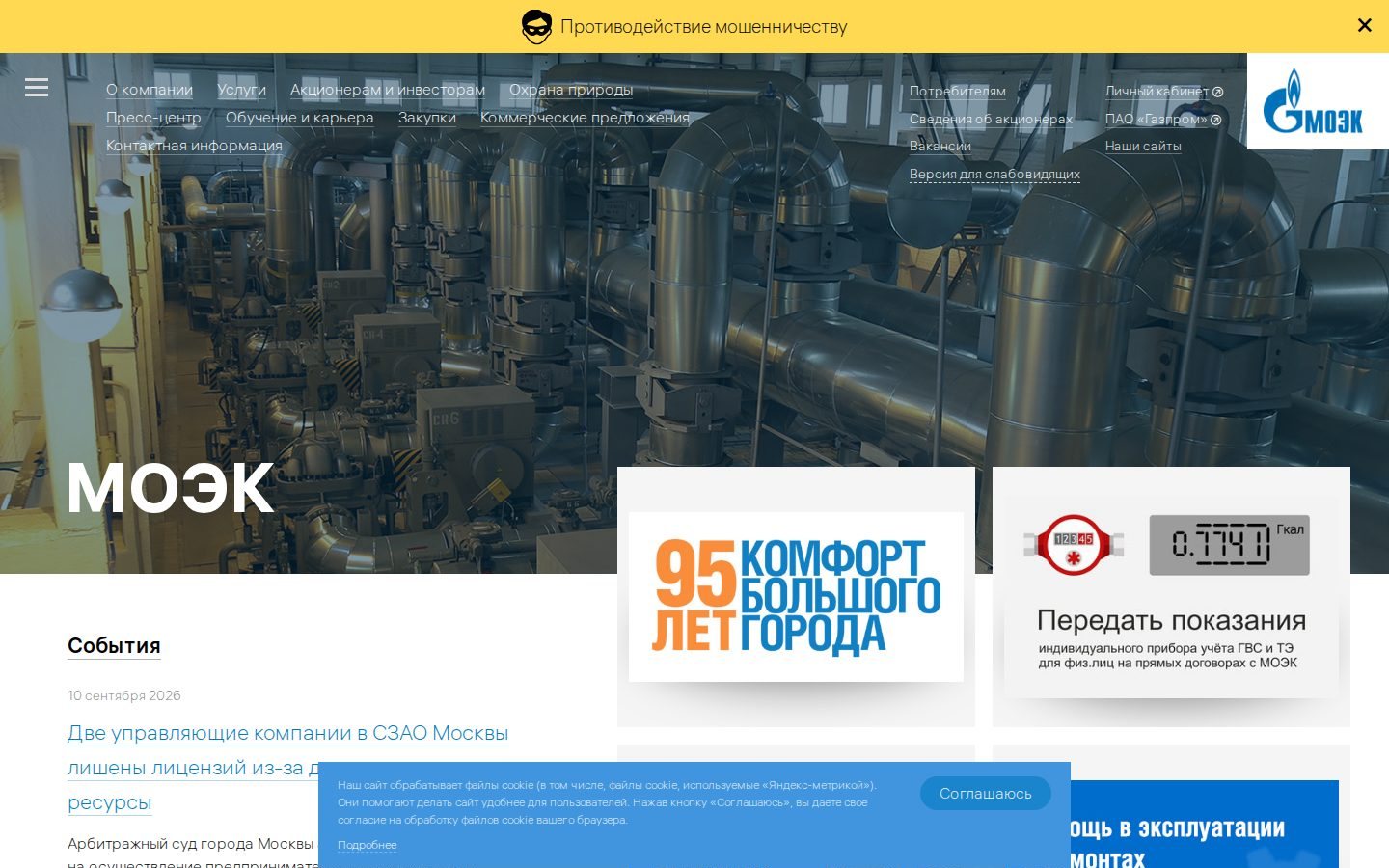Screen dimensions: 1389x868
Task: Follow the Потребителям link
Action: tap(957, 92)
